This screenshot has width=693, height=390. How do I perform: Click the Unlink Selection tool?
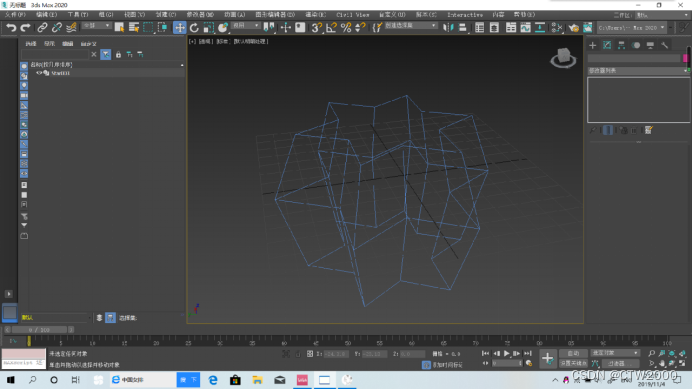pos(57,28)
